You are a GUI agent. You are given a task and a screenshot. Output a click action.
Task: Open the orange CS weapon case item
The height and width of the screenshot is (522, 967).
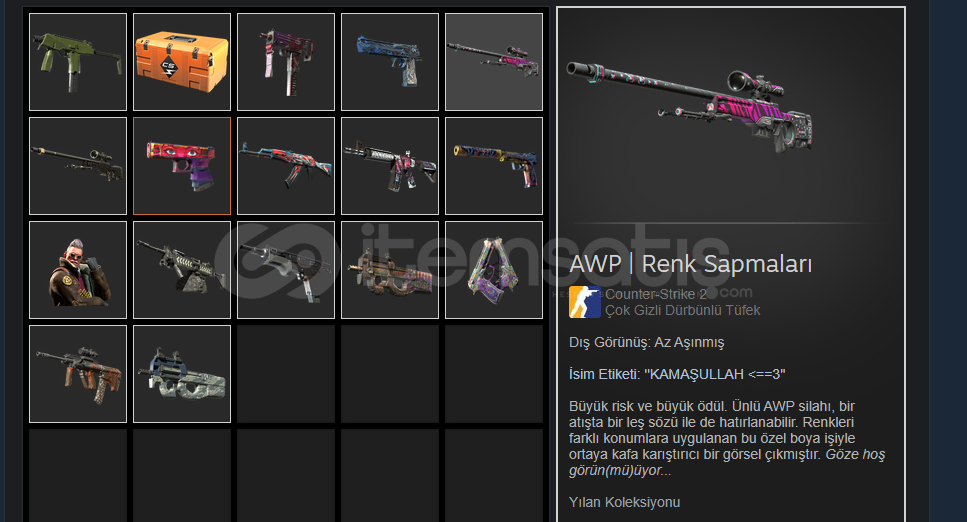pos(182,62)
